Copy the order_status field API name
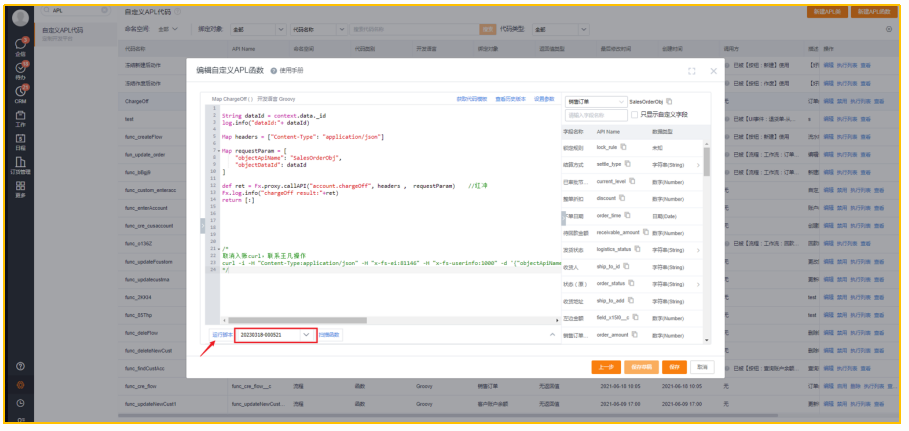 coord(631,284)
